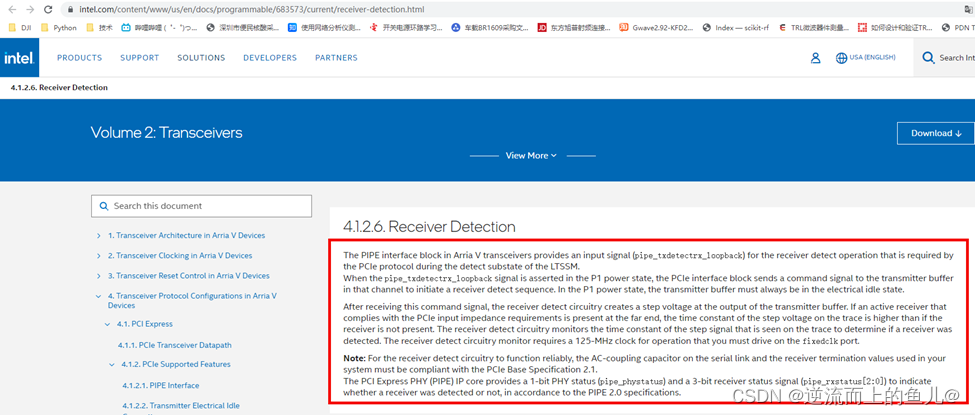Image resolution: width=975 pixels, height=415 pixels.
Task: Open 4.1.1. PCIe Transceiver Datapath
Action: tap(175, 345)
